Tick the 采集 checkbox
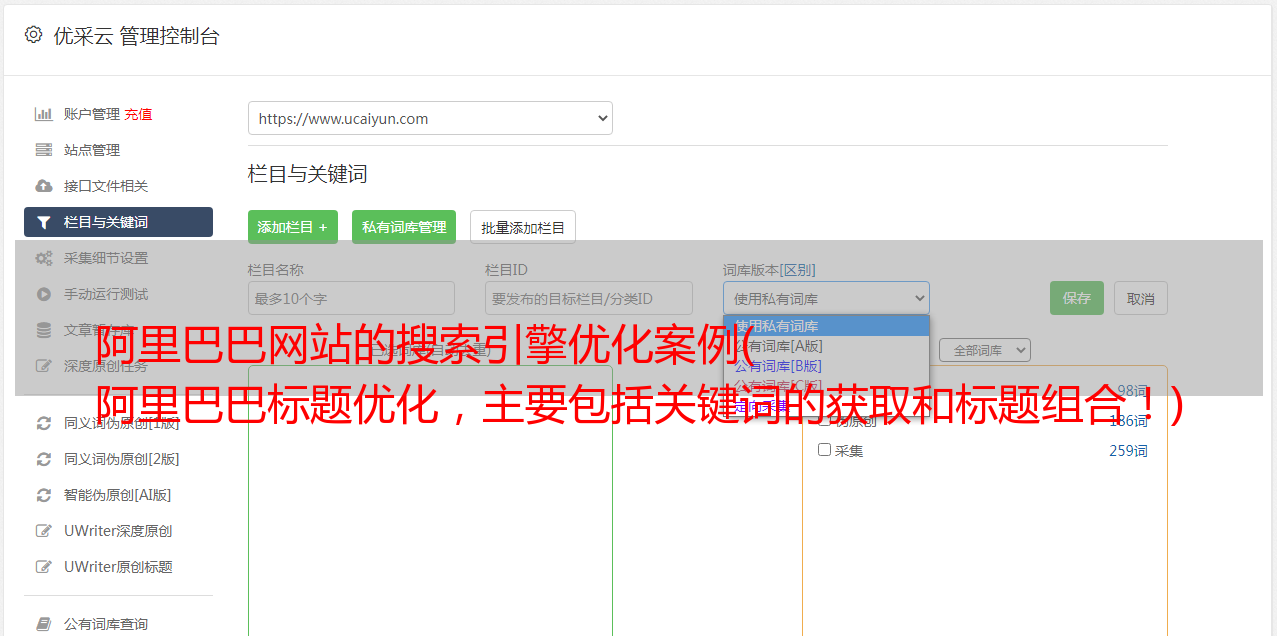The width and height of the screenshot is (1277, 636). click(825, 450)
